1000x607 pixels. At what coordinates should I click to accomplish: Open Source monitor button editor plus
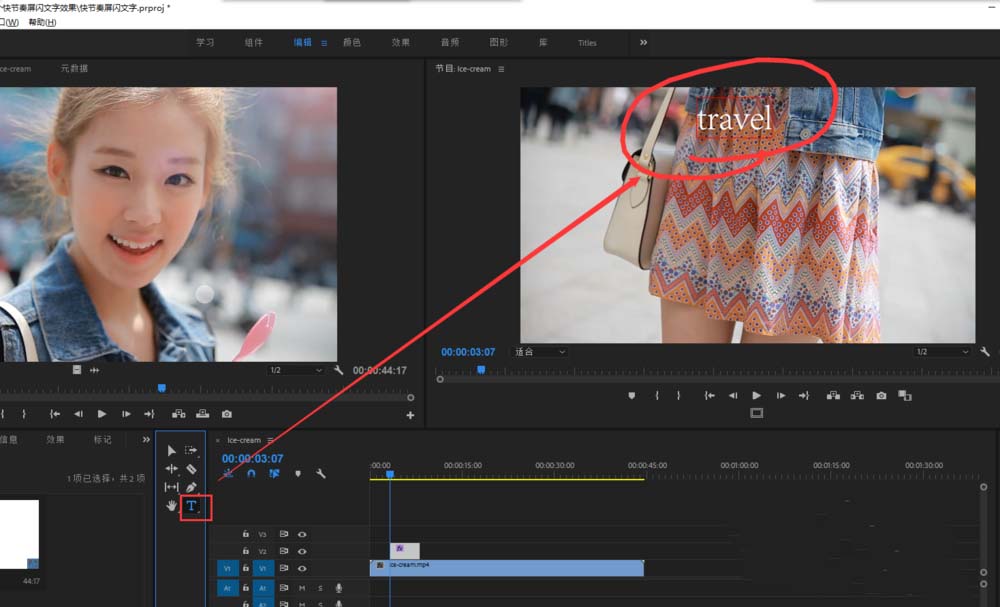coord(410,415)
